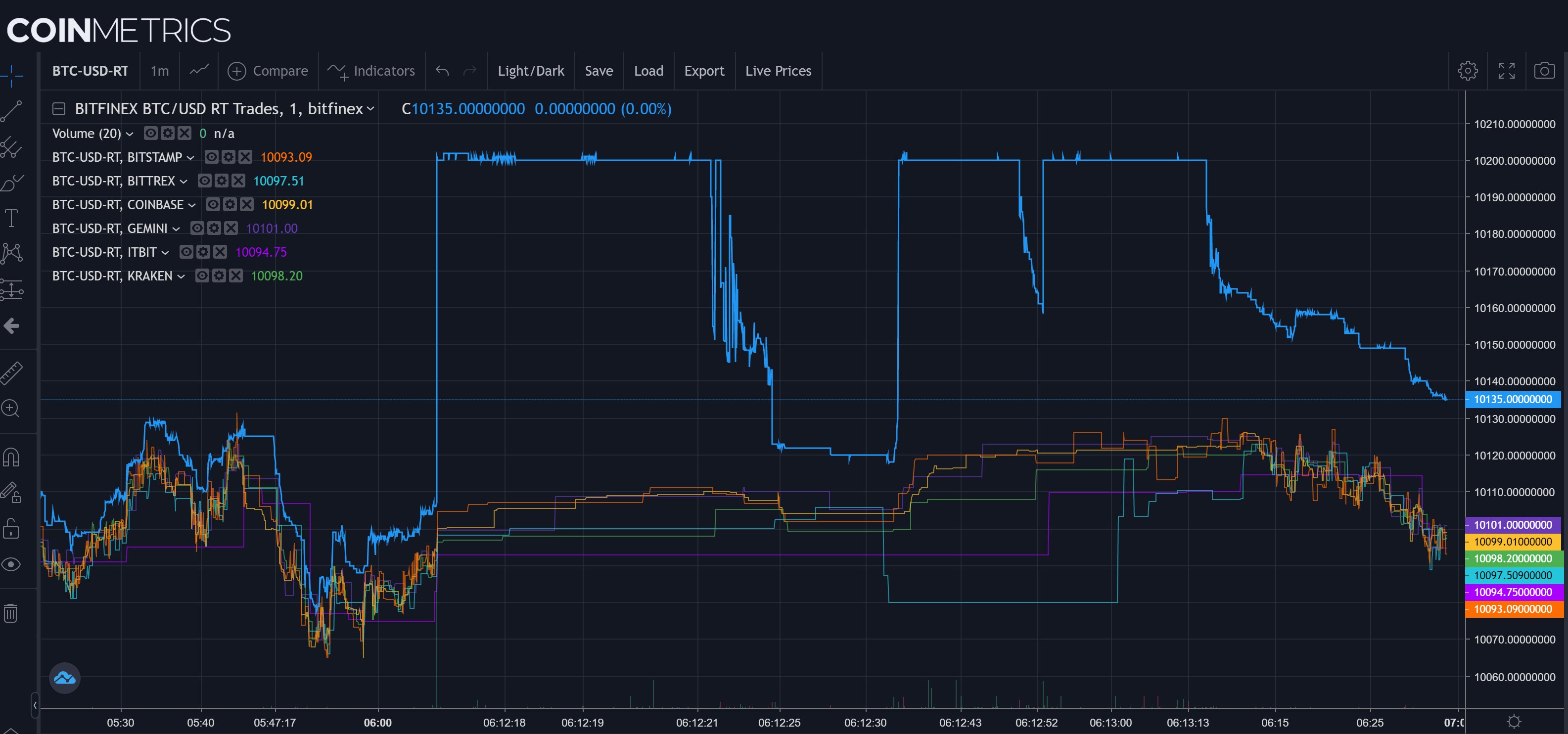Lock all drawing tools
Image resolution: width=1568 pixels, height=734 pixels.
pyautogui.click(x=11, y=528)
